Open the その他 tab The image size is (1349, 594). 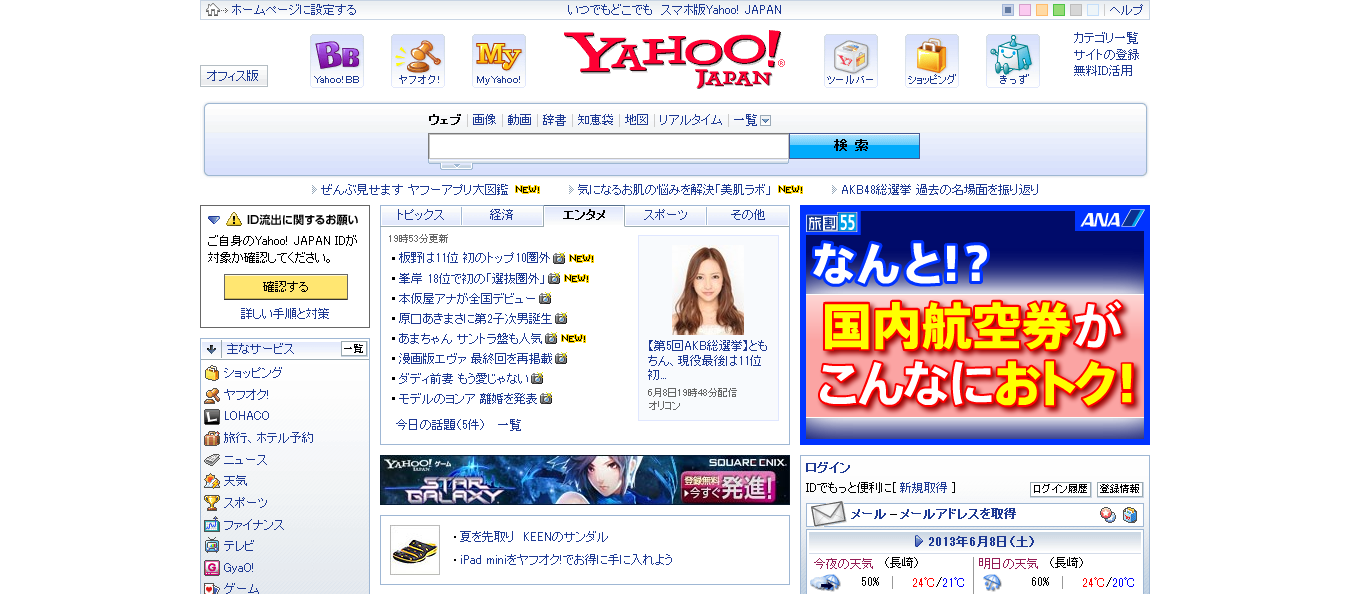pyautogui.click(x=748, y=215)
